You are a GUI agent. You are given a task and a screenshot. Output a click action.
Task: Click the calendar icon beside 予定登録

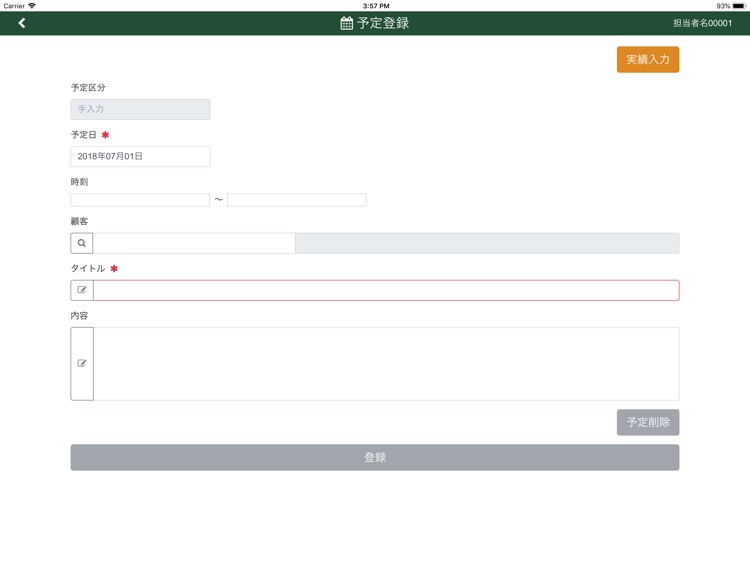346,23
